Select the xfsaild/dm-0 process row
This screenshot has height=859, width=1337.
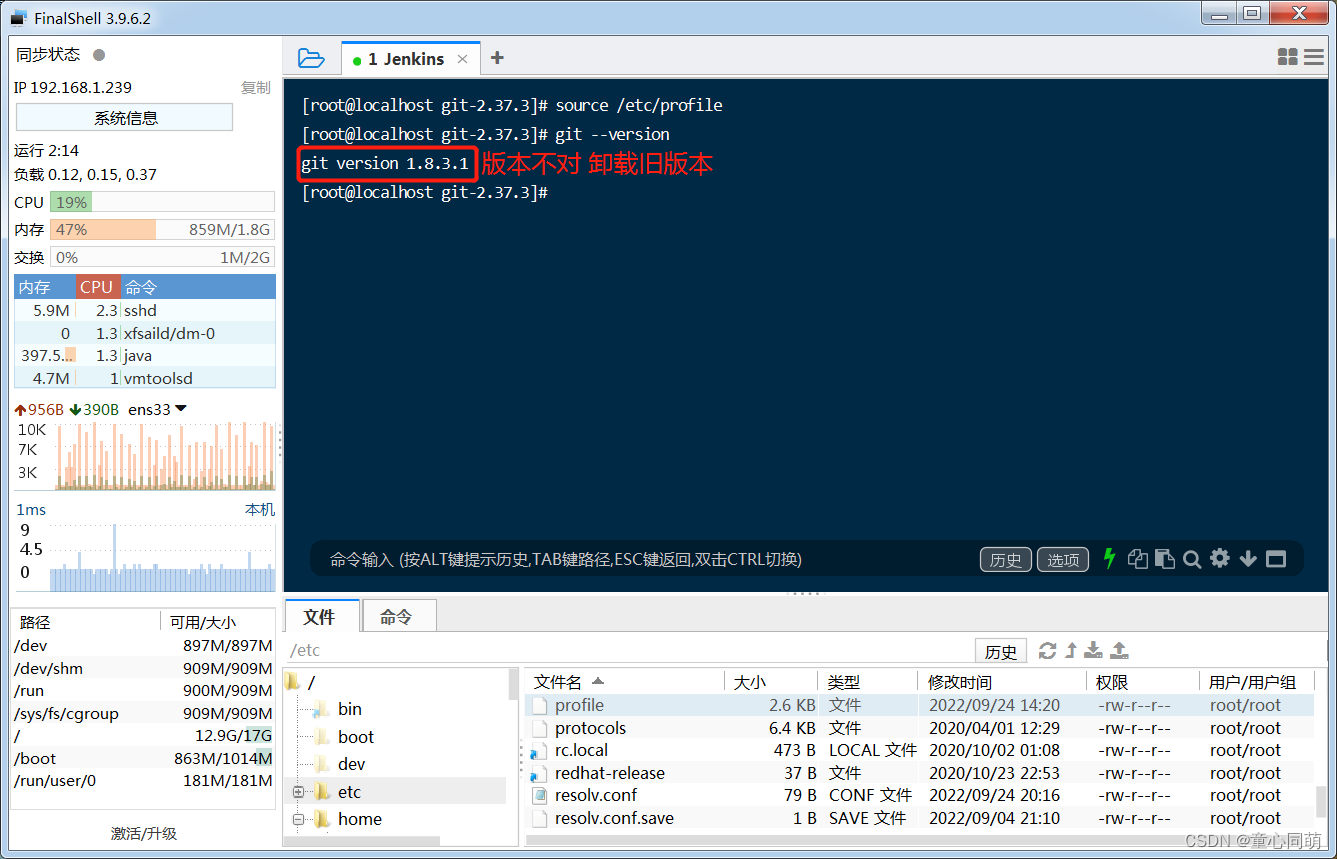pos(145,333)
